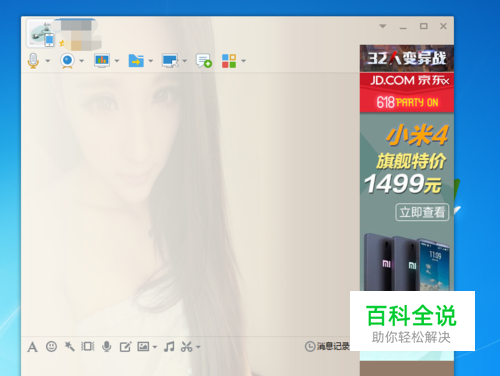500x376 pixels.
Task: Start remote desktop assistance icon
Action: pos(170,61)
